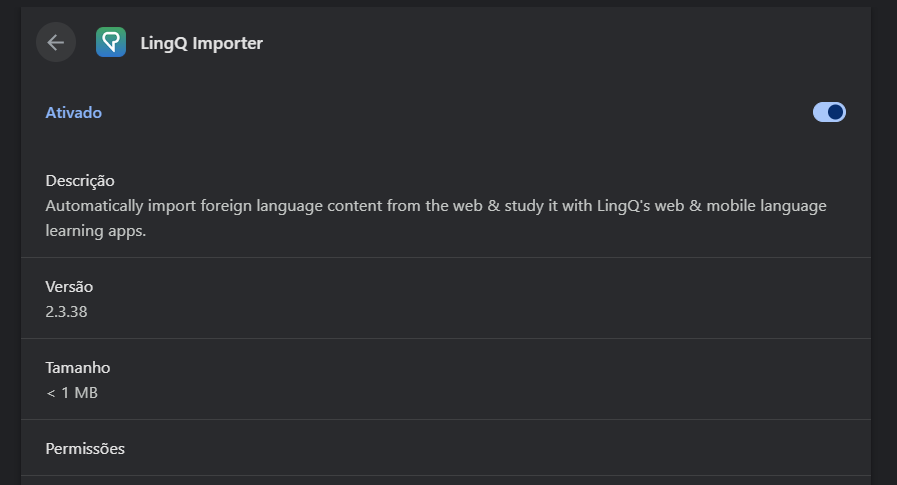This screenshot has width=897, height=485.
Task: Select the "Versão" label
Action: [69, 287]
